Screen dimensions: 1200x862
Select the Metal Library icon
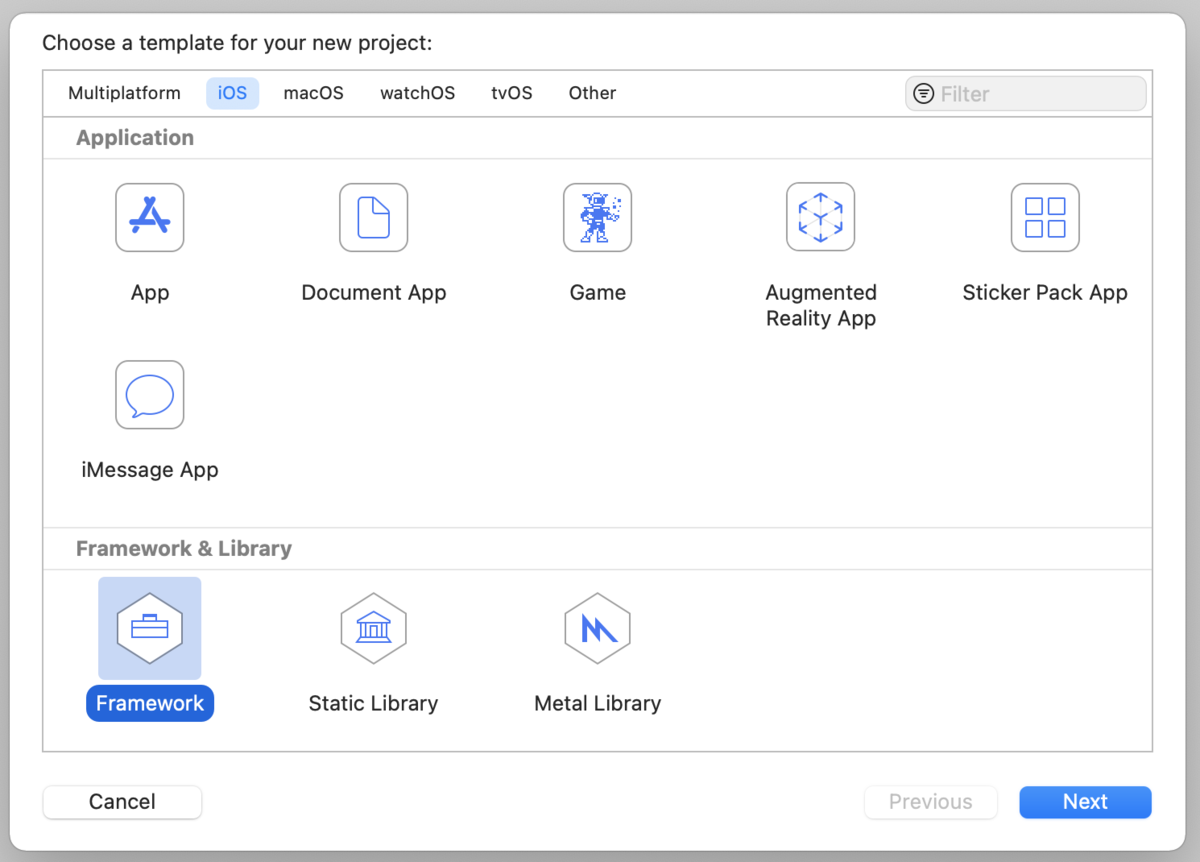coord(598,628)
